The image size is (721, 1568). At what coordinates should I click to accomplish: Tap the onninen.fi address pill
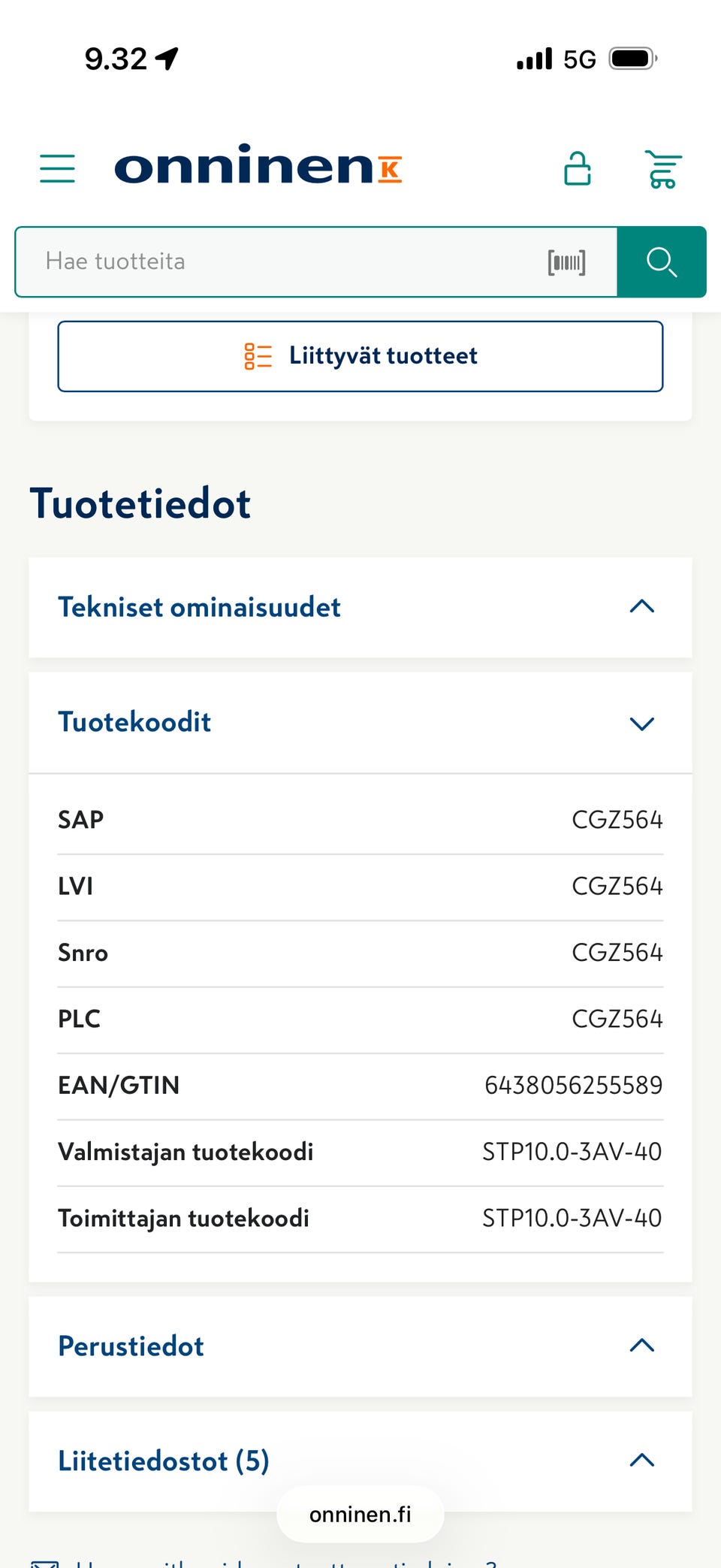click(x=360, y=1514)
